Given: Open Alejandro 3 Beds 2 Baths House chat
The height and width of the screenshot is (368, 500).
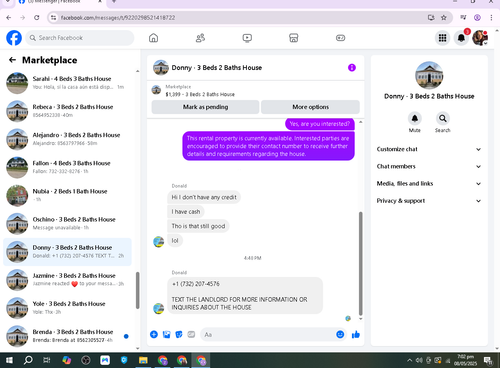Looking at the screenshot, I should (x=67, y=139).
